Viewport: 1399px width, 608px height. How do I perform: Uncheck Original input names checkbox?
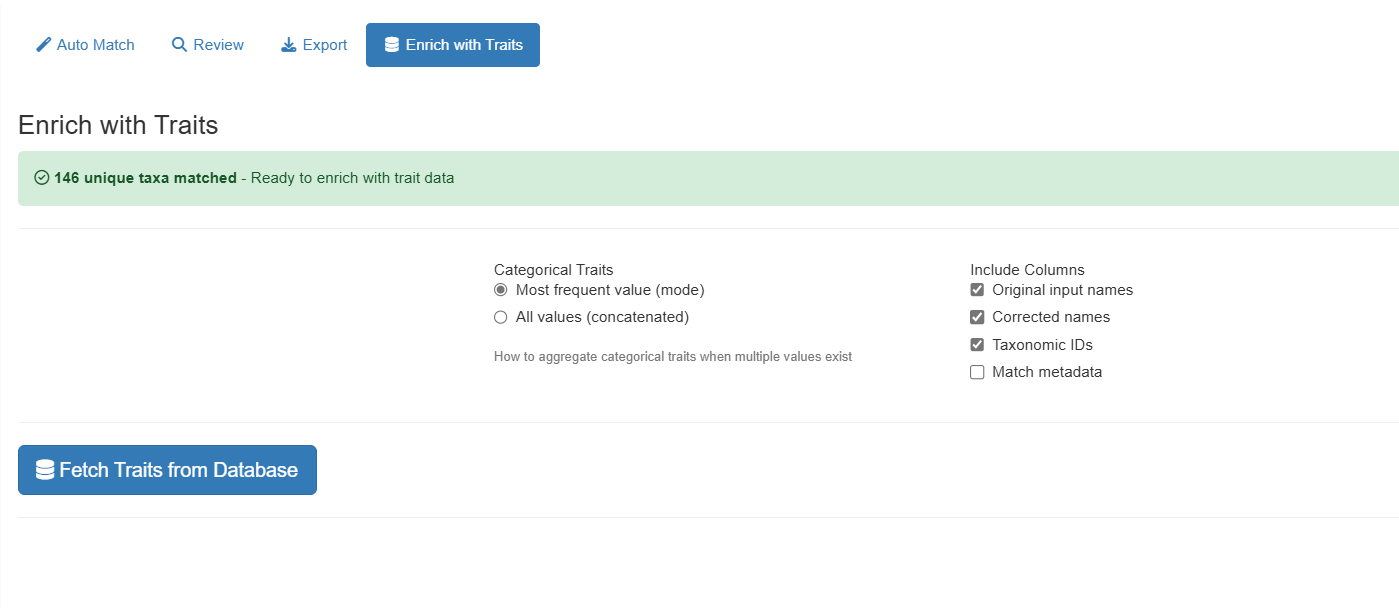point(977,290)
